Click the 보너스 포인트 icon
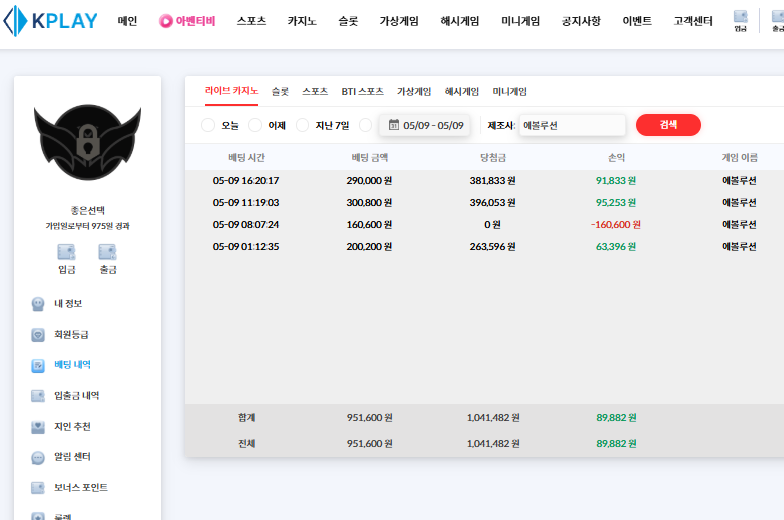The height and width of the screenshot is (520, 784). [x=38, y=488]
